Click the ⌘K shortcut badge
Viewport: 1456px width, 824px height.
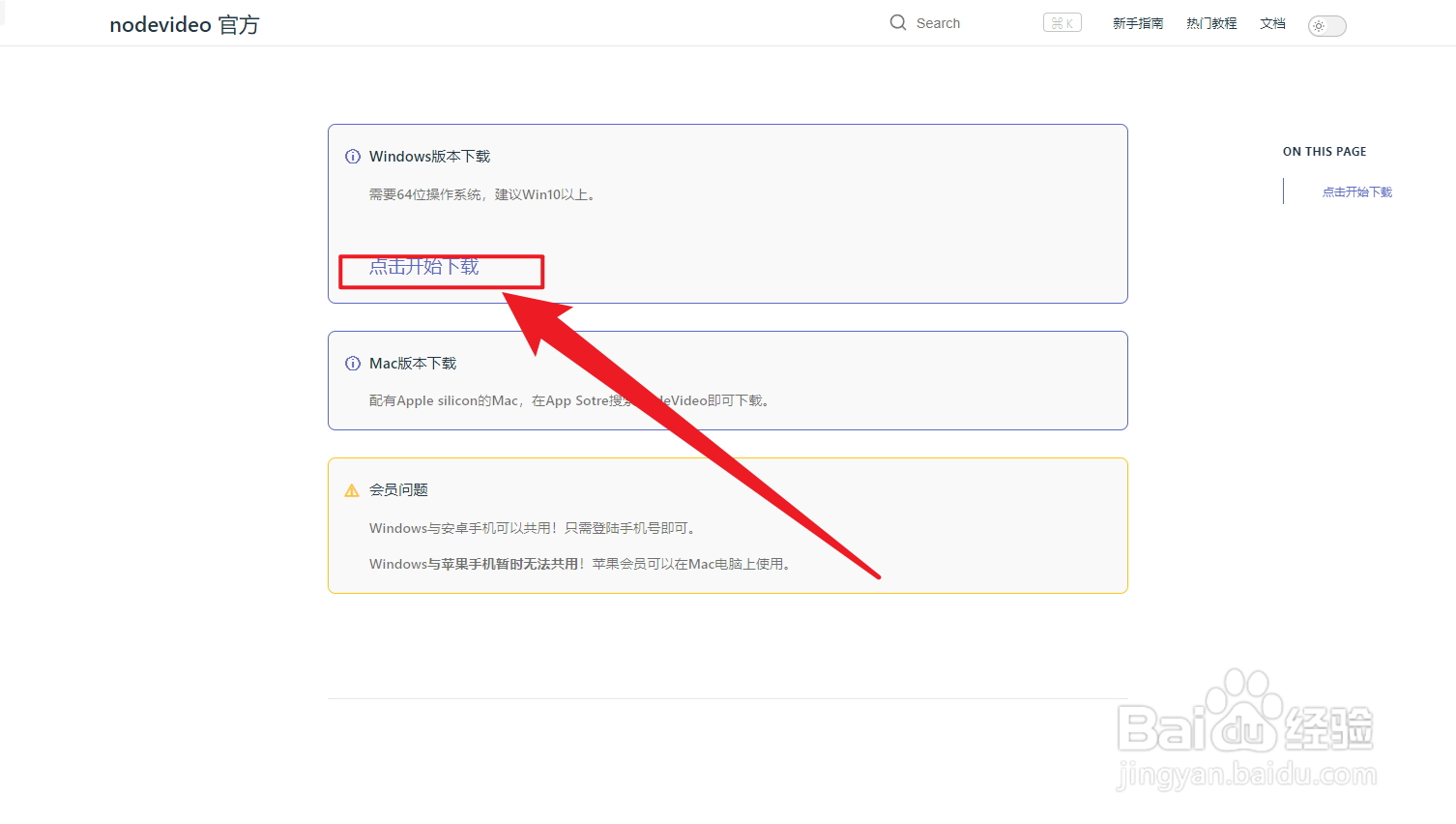coord(1063,23)
